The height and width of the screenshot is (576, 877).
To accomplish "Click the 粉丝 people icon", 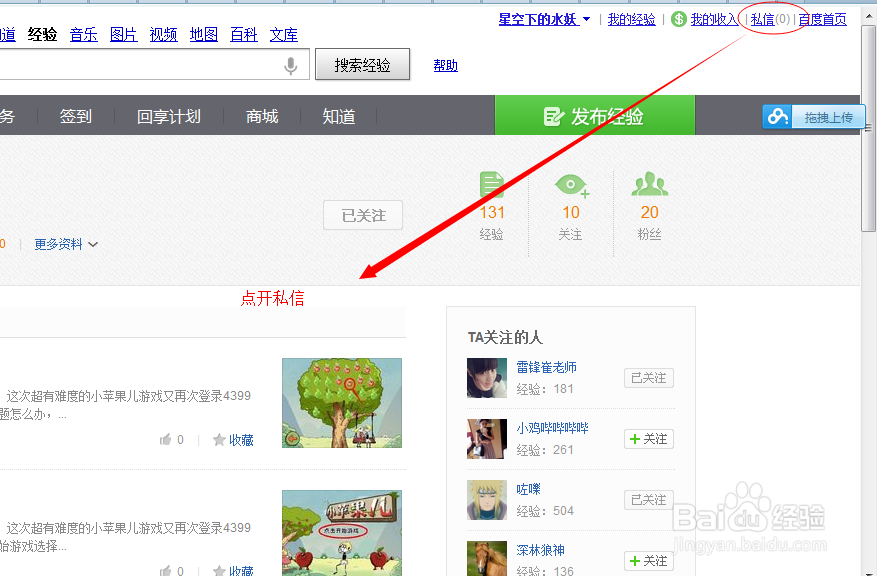I will (649, 184).
